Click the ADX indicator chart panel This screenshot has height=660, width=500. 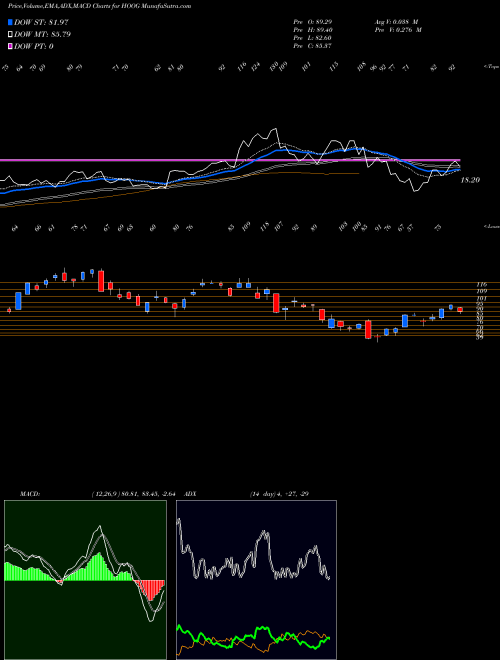click(x=256, y=580)
